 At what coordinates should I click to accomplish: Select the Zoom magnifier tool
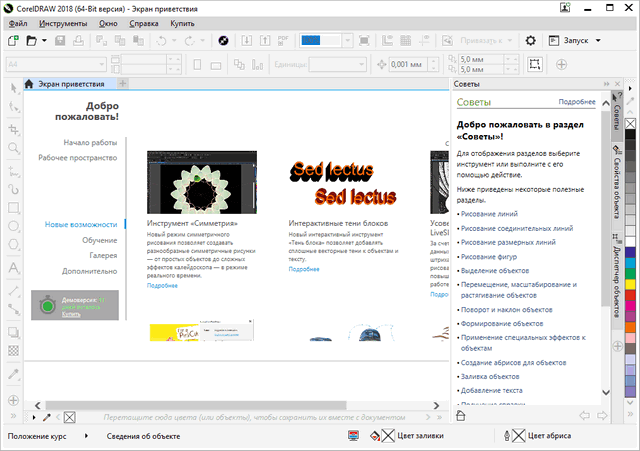tap(14, 147)
